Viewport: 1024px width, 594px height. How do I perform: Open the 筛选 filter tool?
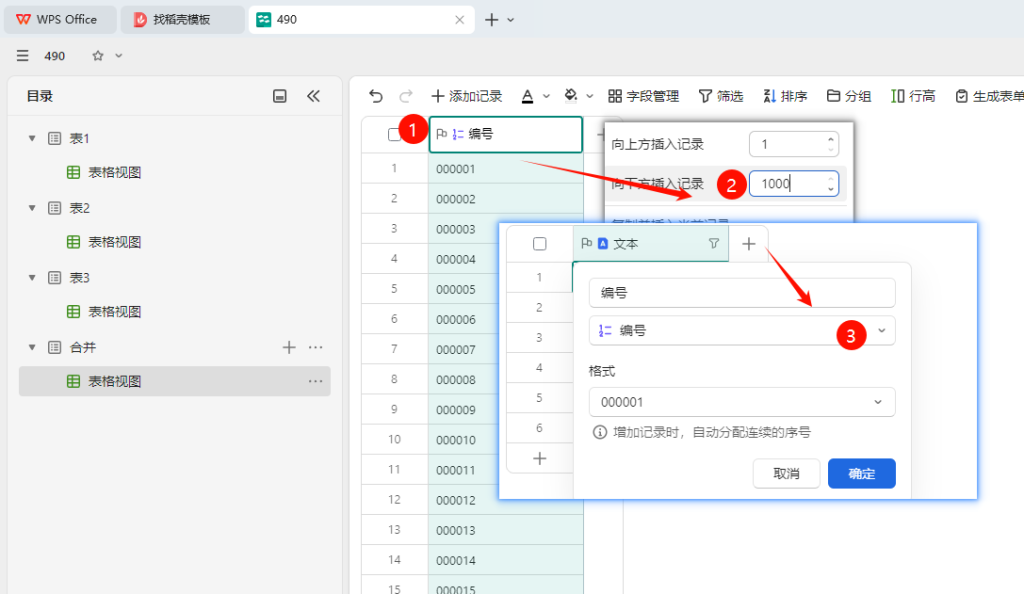click(721, 96)
